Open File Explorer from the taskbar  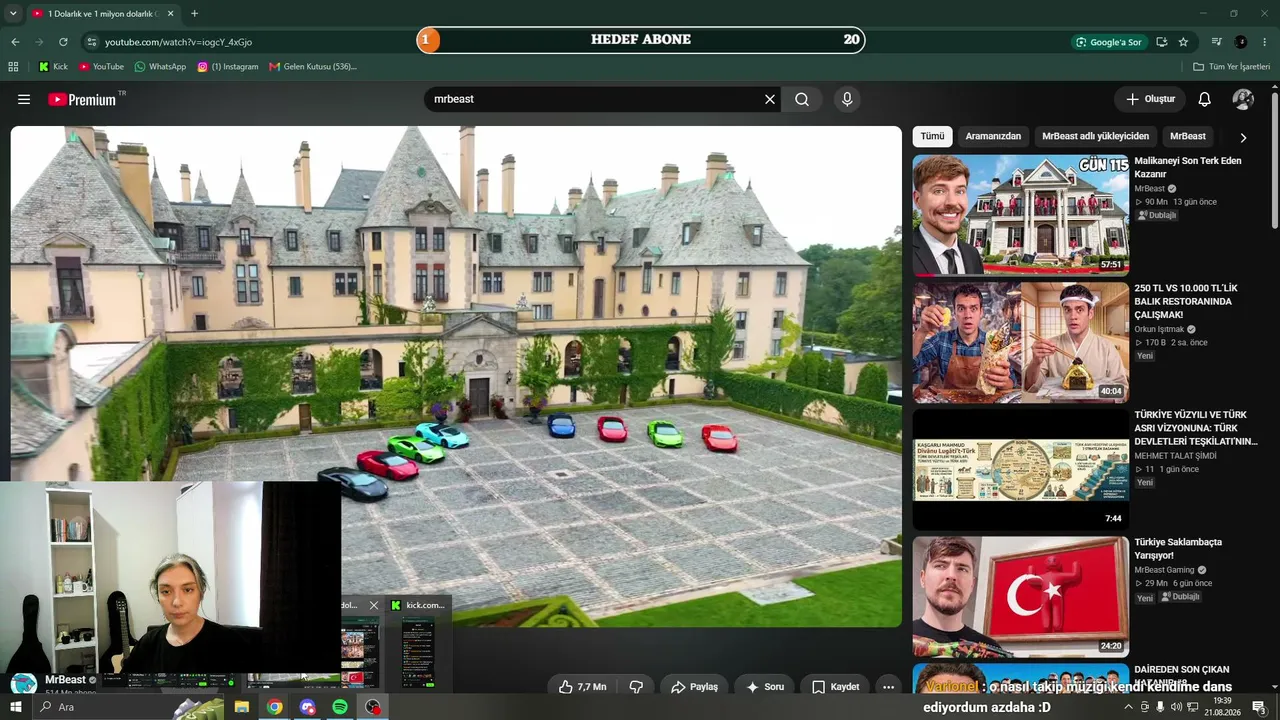pos(242,707)
